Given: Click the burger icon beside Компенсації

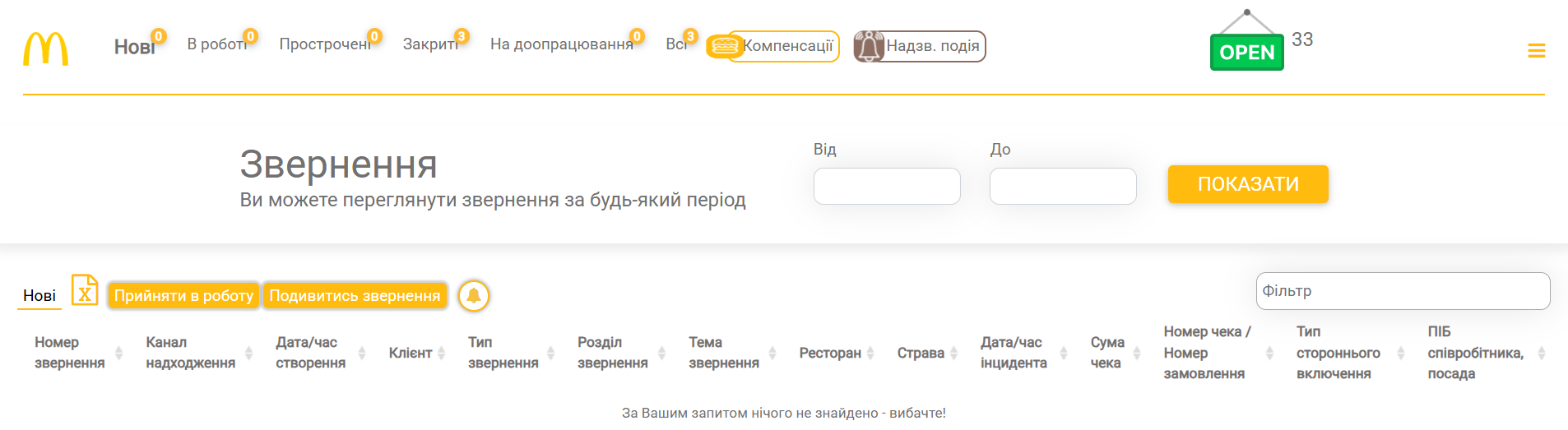Looking at the screenshot, I should 723,46.
